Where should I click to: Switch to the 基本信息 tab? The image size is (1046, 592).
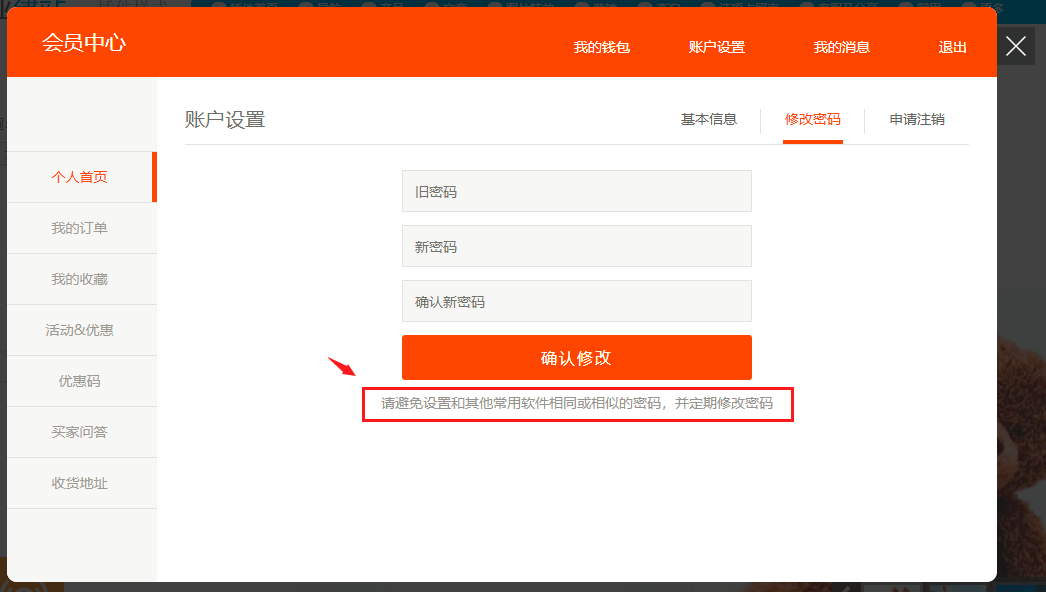(708, 119)
